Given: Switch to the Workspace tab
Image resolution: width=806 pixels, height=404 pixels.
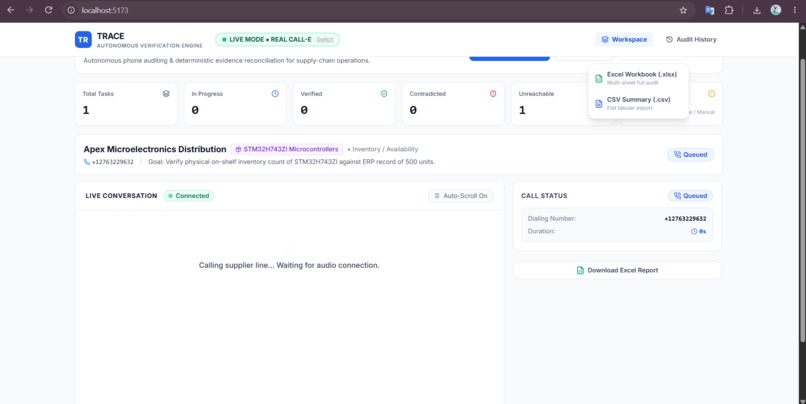Looking at the screenshot, I should click(x=624, y=40).
